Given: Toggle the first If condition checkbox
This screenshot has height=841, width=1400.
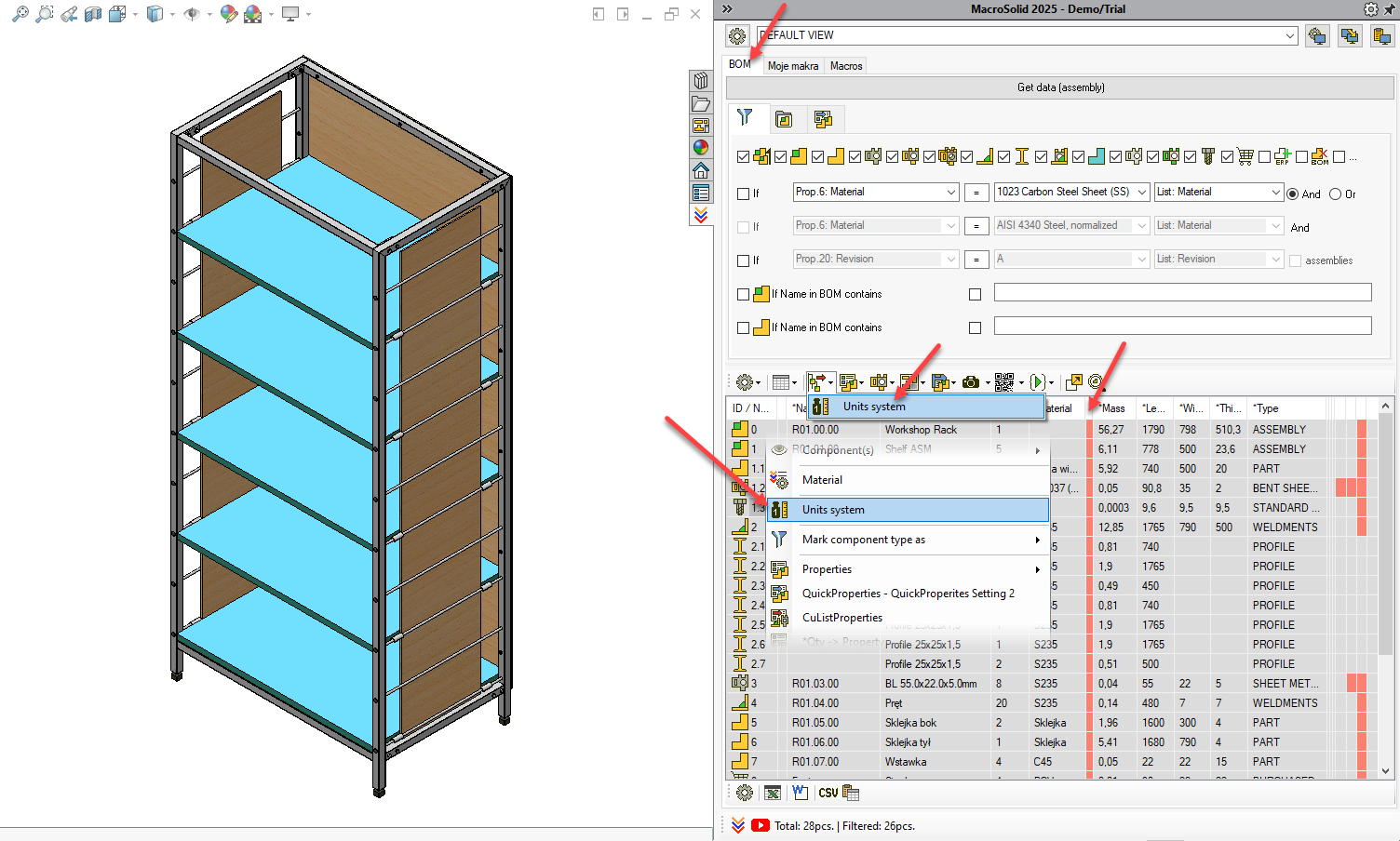Looking at the screenshot, I should coord(743,194).
